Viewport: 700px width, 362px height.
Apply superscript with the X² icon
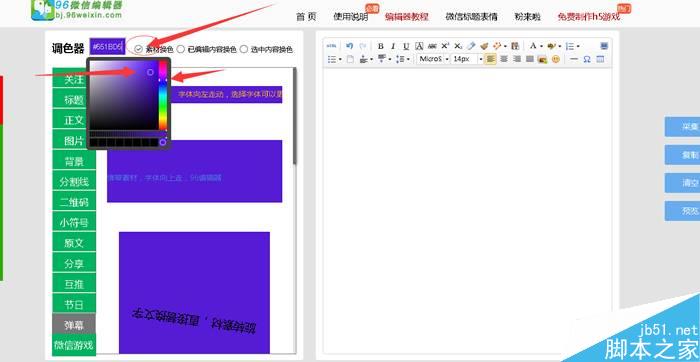point(445,46)
